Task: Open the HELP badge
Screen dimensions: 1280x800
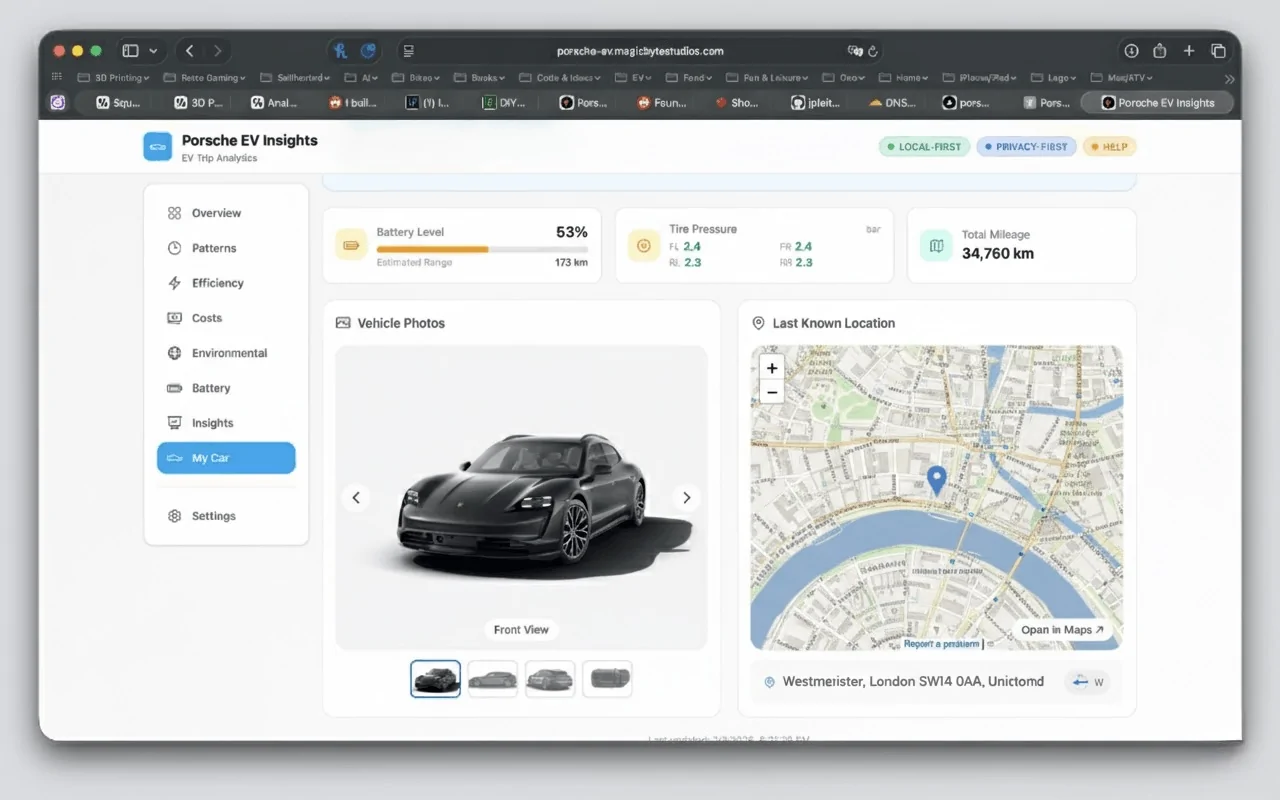Action: tap(1109, 147)
